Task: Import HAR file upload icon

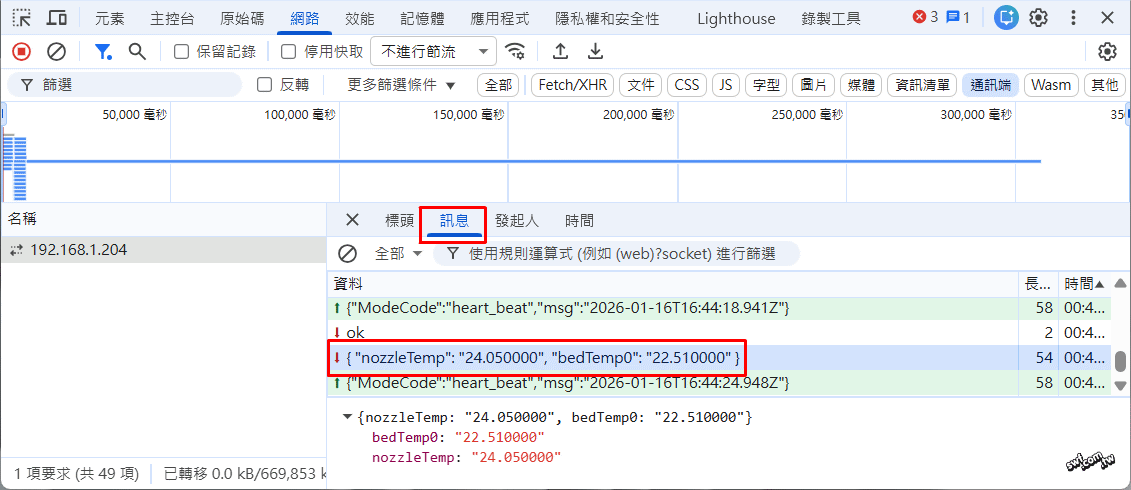Action: 560,51
